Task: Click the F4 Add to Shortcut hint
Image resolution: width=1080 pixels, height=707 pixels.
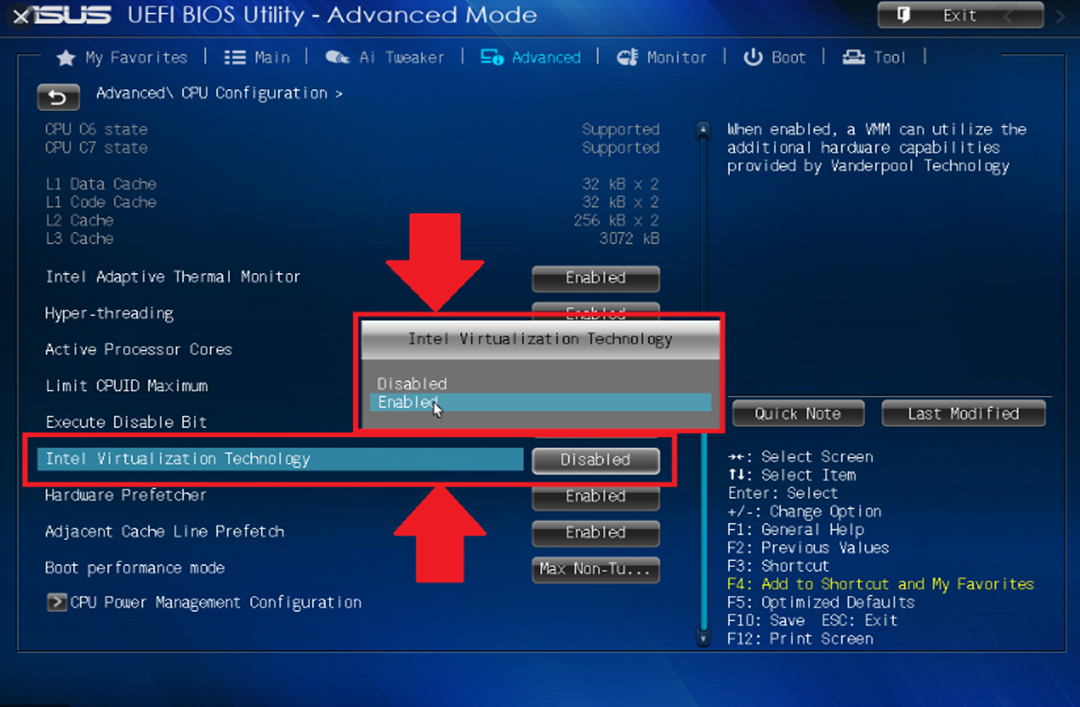Action: point(881,584)
